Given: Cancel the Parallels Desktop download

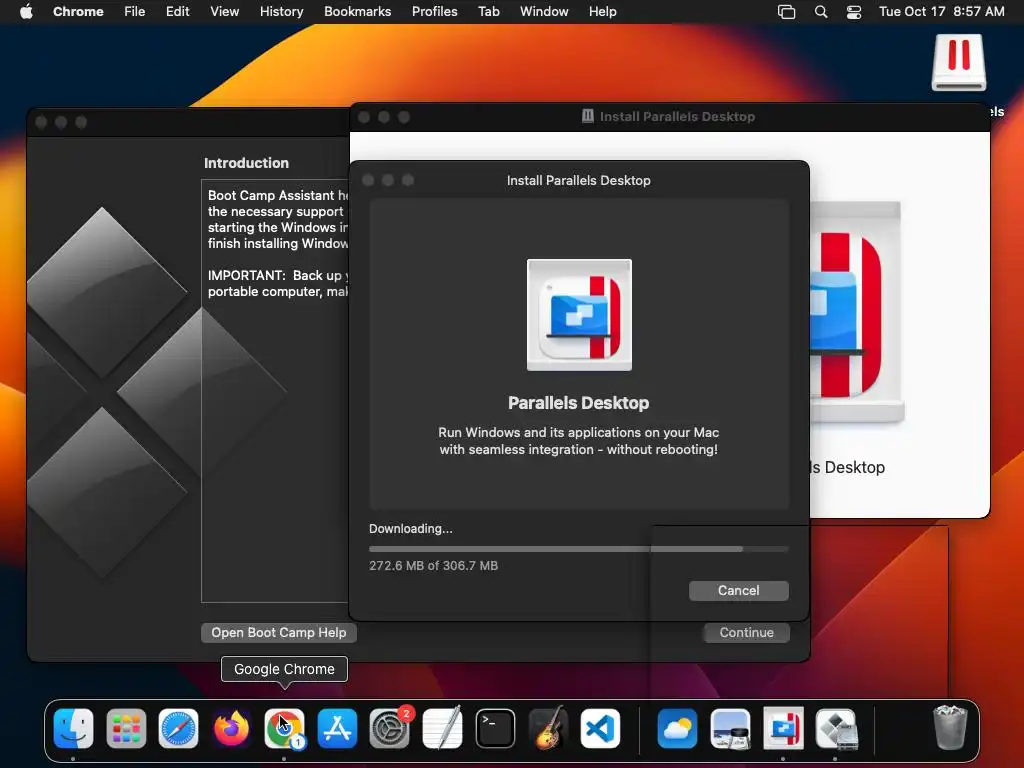Looking at the screenshot, I should (739, 590).
